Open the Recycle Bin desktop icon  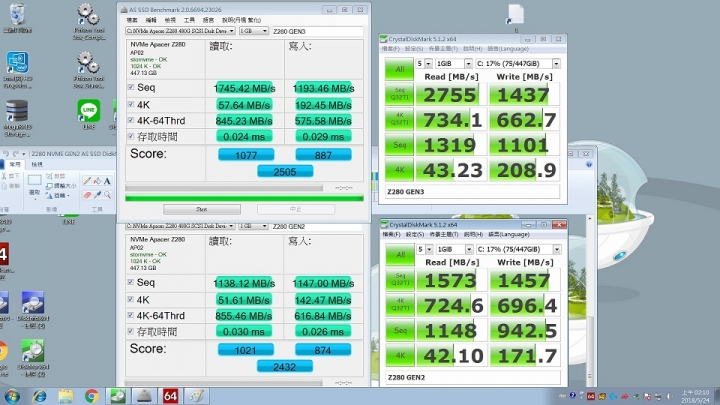17,18
